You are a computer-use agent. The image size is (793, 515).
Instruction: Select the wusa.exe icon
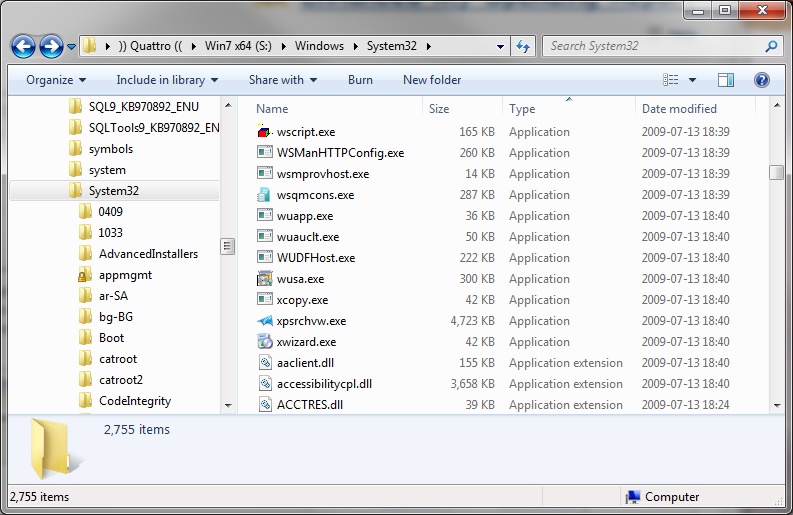click(x=265, y=279)
